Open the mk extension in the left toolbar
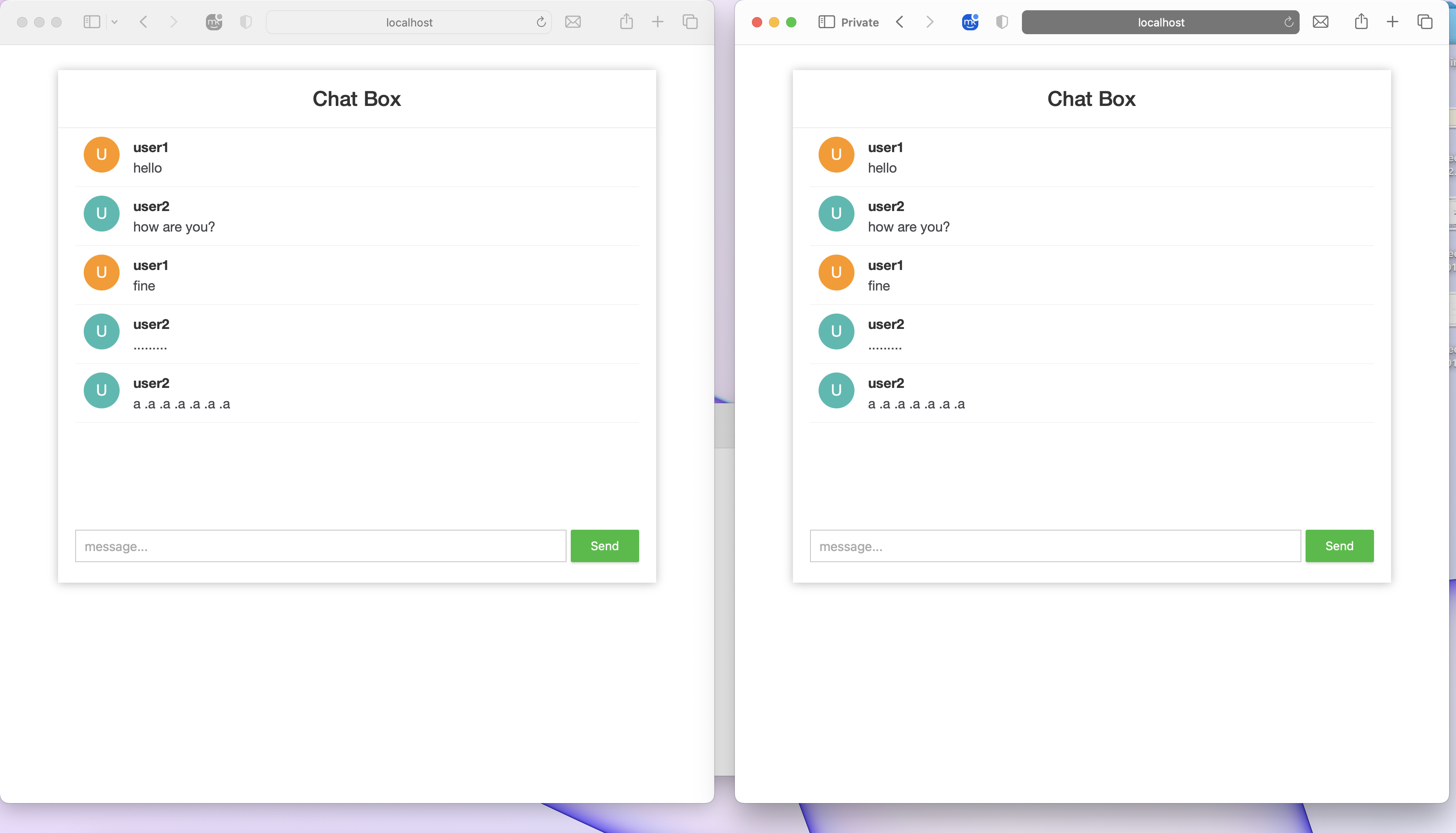Image resolution: width=1456 pixels, height=833 pixels. [x=214, y=22]
